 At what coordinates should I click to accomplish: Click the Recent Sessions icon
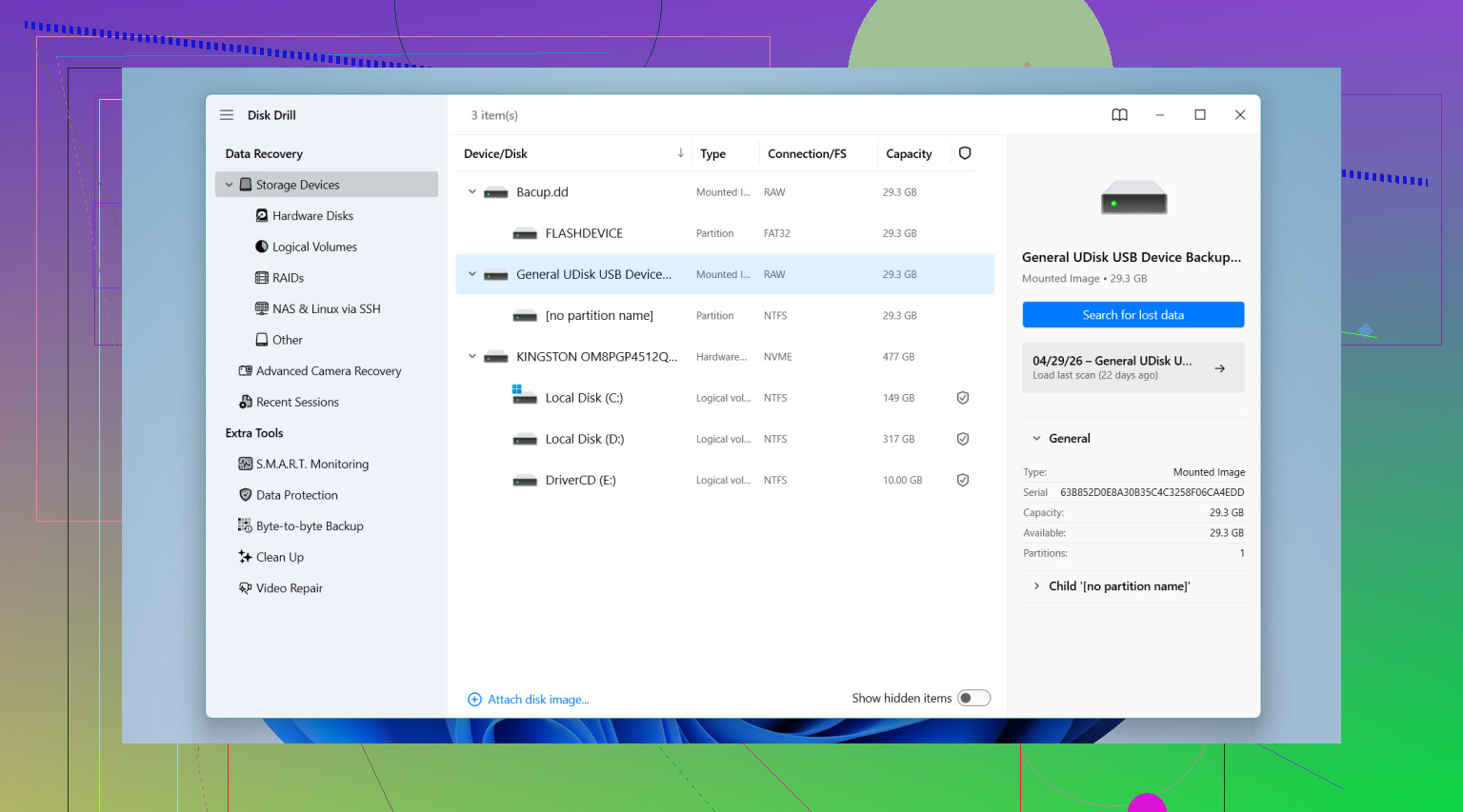pos(246,402)
